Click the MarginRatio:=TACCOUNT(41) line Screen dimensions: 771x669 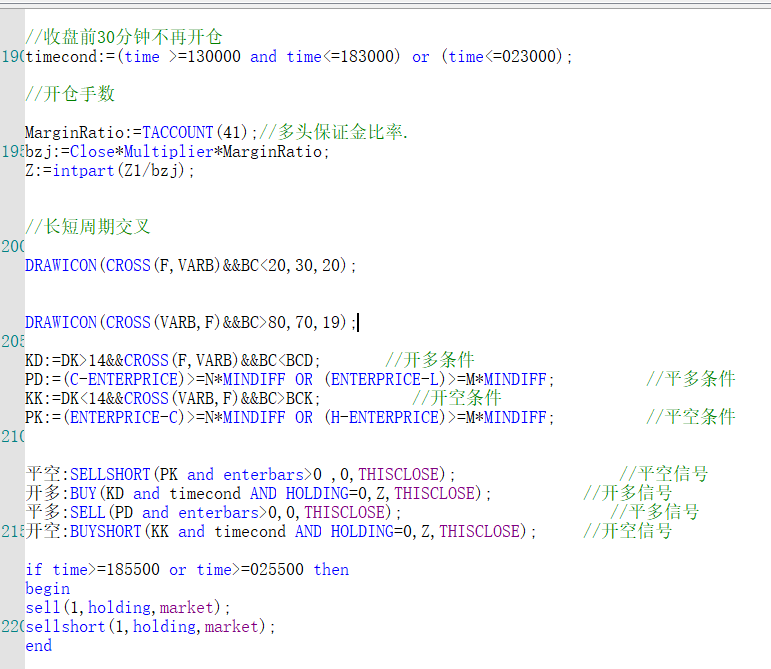[x=141, y=132]
